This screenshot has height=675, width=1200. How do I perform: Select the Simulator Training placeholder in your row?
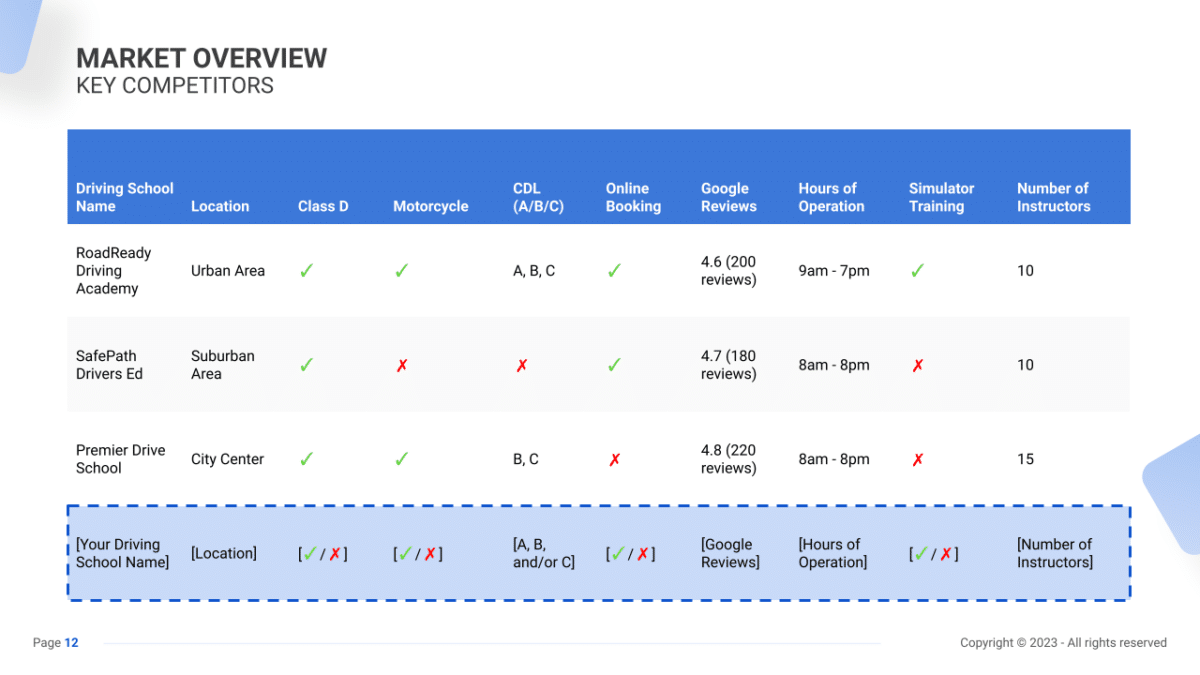click(x=934, y=554)
